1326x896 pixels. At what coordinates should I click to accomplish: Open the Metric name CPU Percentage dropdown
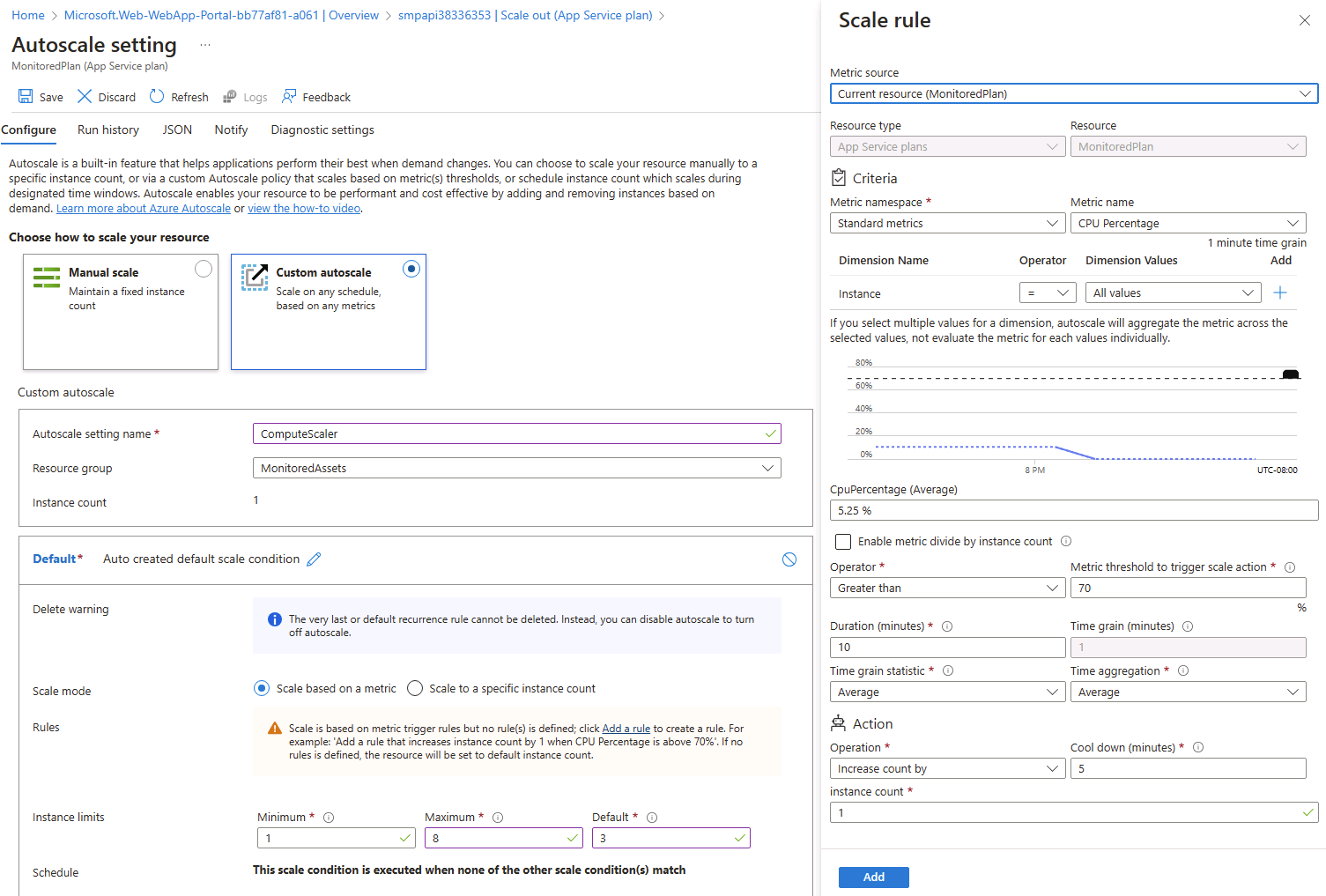tap(1188, 223)
